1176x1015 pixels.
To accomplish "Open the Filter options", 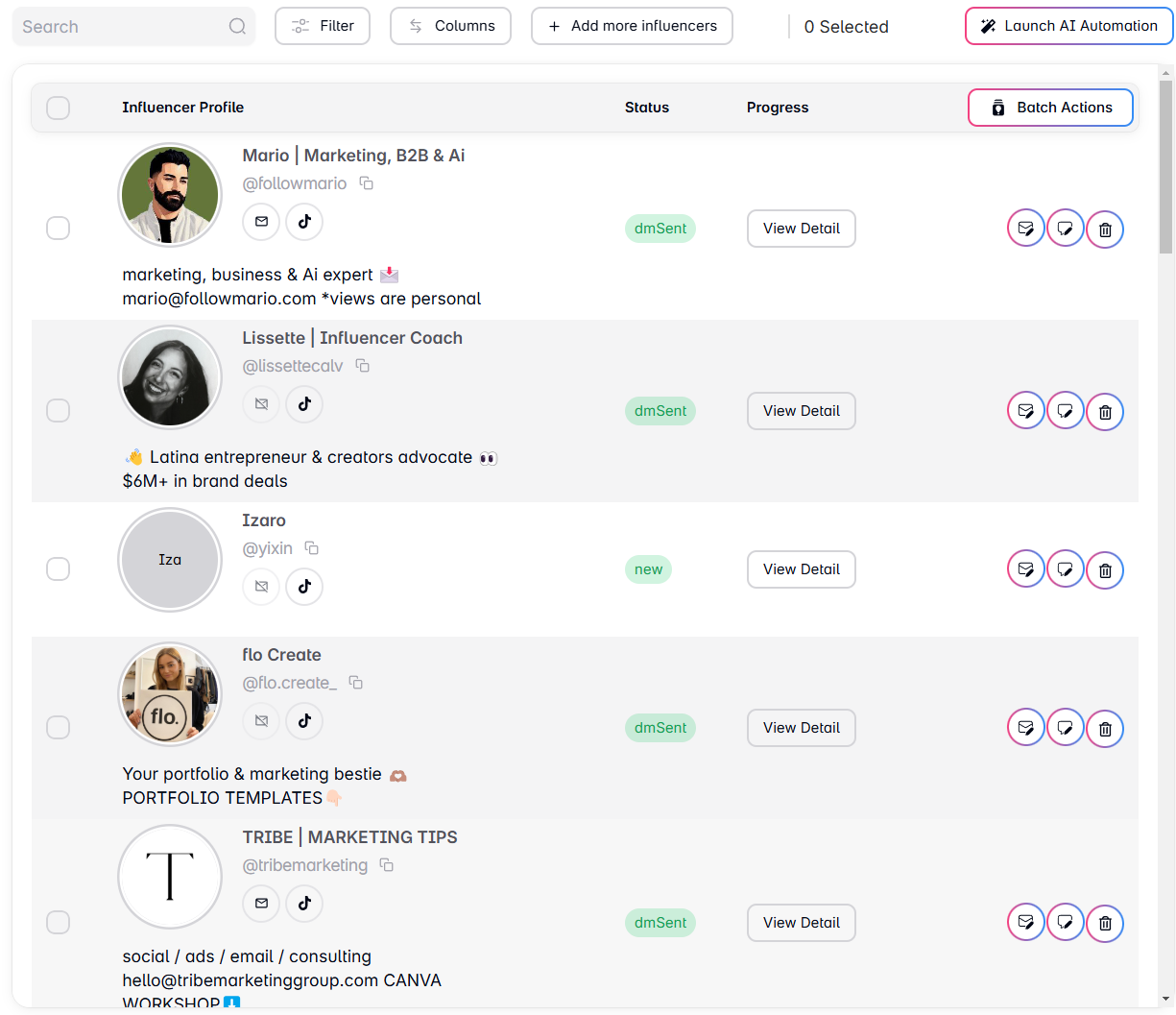I will coord(323,26).
